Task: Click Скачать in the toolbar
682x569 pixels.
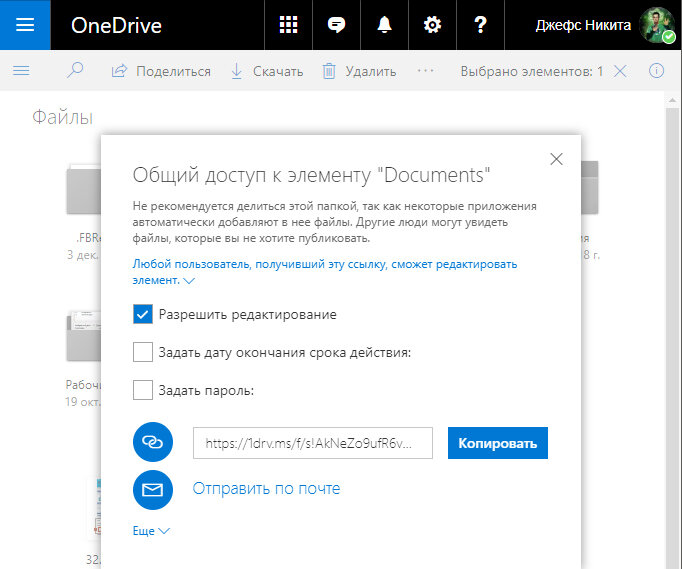Action: (x=267, y=71)
